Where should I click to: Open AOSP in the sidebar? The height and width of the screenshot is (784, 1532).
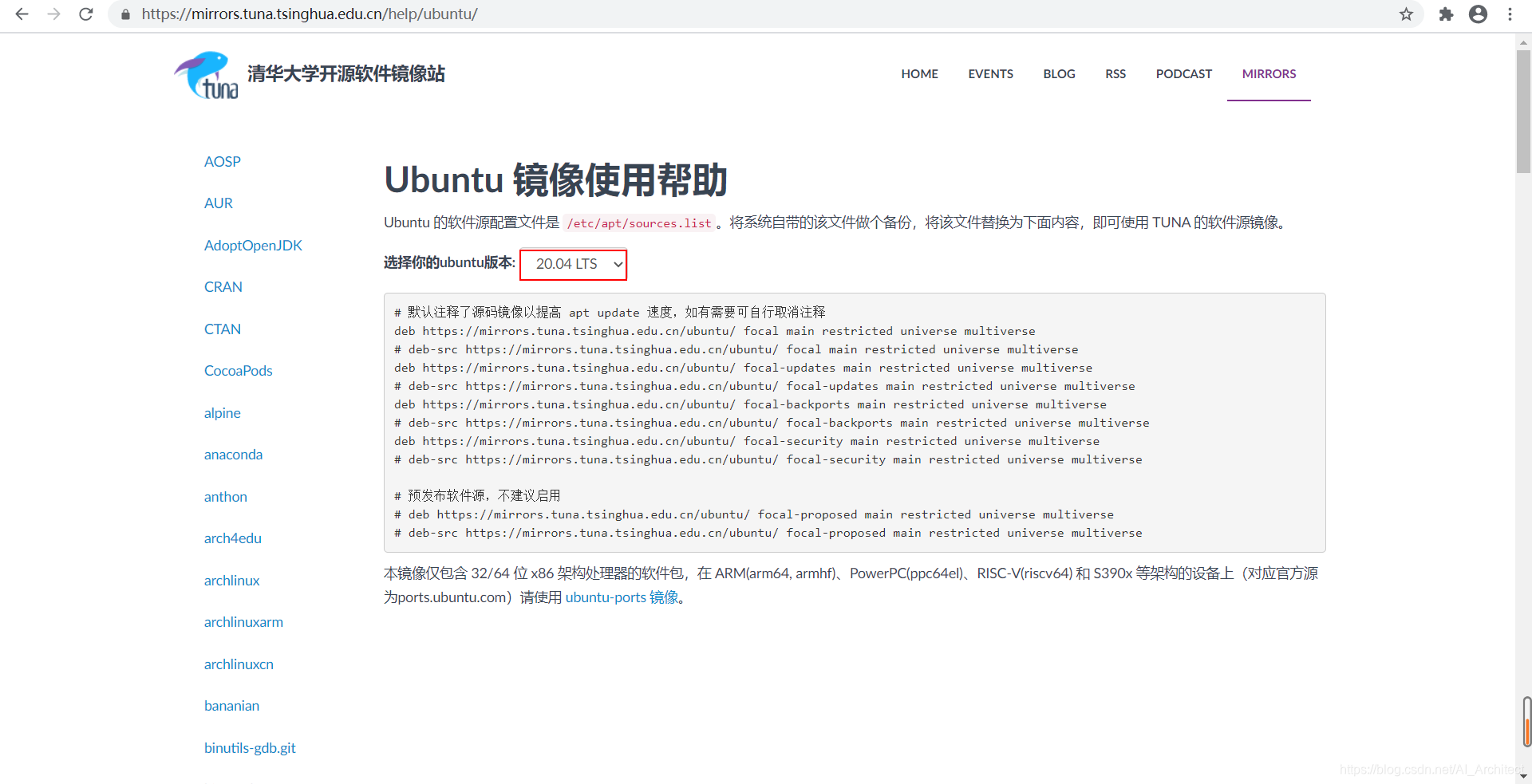point(223,162)
